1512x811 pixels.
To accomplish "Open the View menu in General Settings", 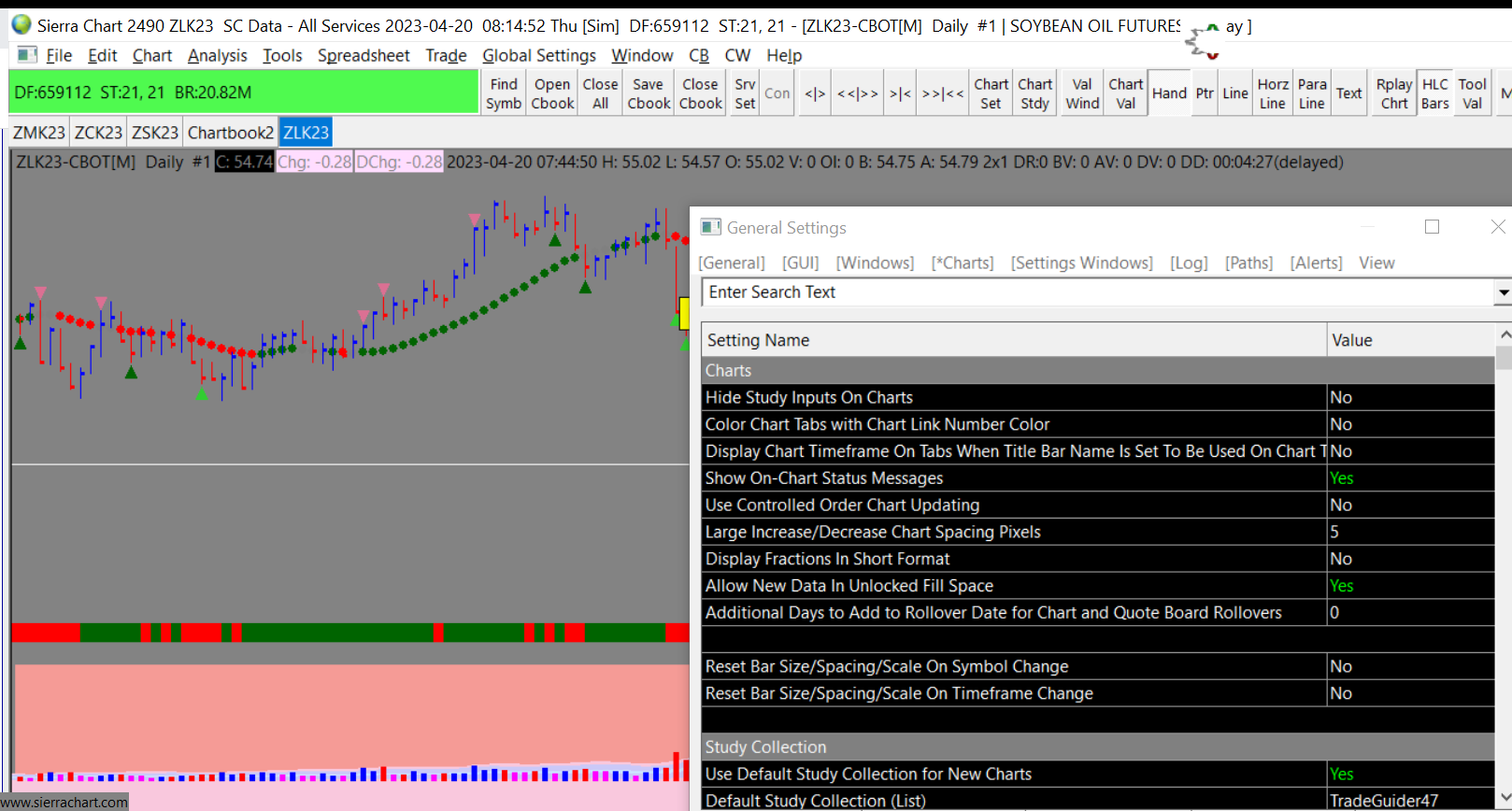I will pos(1376,263).
